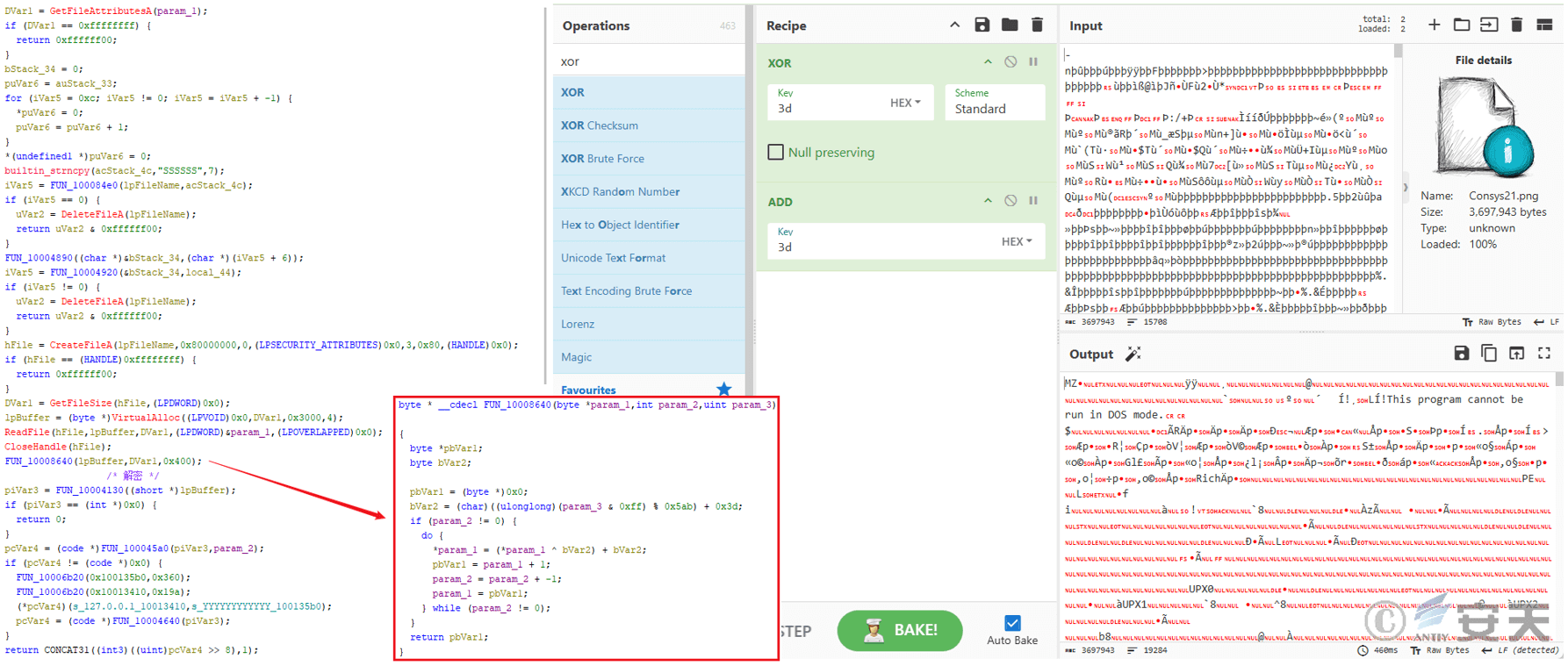Viewport: 1568px width, 666px height.
Task: Uncheck the Auto Bake checkbox
Action: (x=1012, y=623)
